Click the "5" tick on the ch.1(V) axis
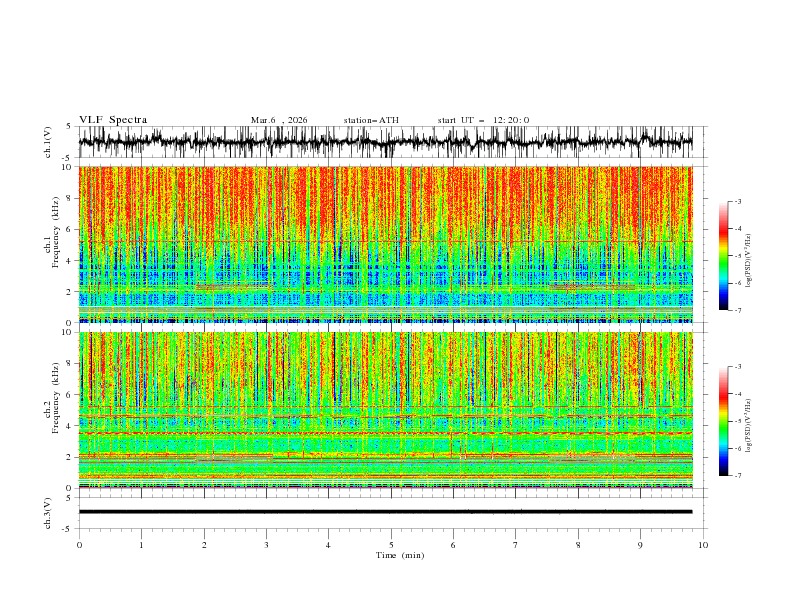 (x=69, y=127)
